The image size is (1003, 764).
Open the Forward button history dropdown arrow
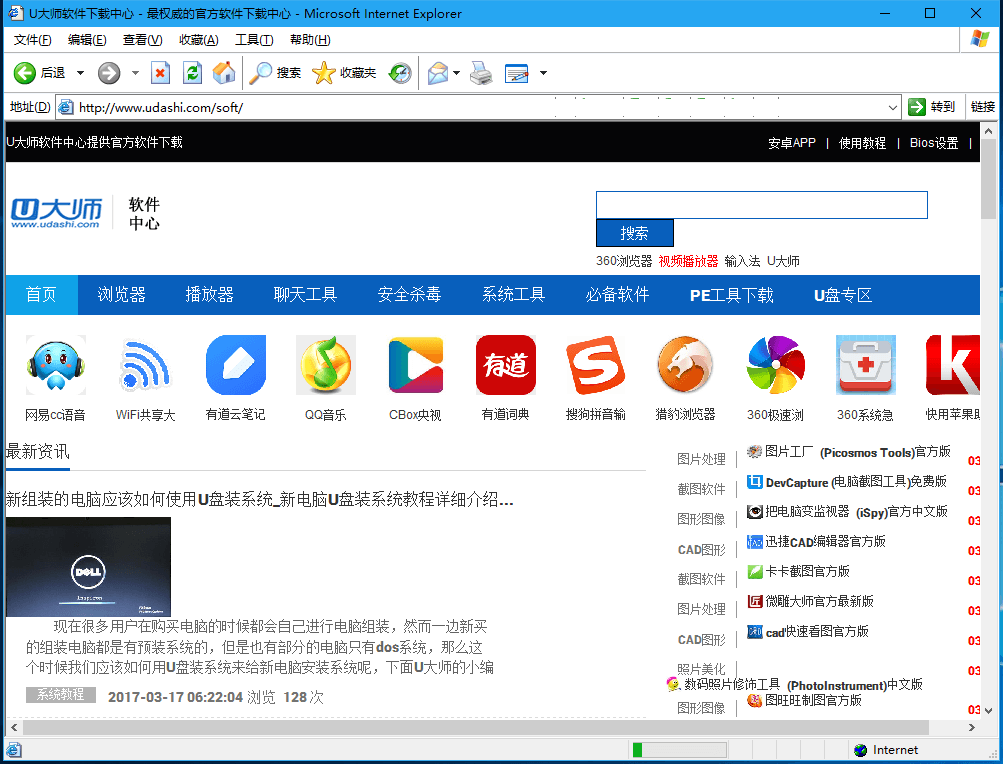[x=135, y=73]
